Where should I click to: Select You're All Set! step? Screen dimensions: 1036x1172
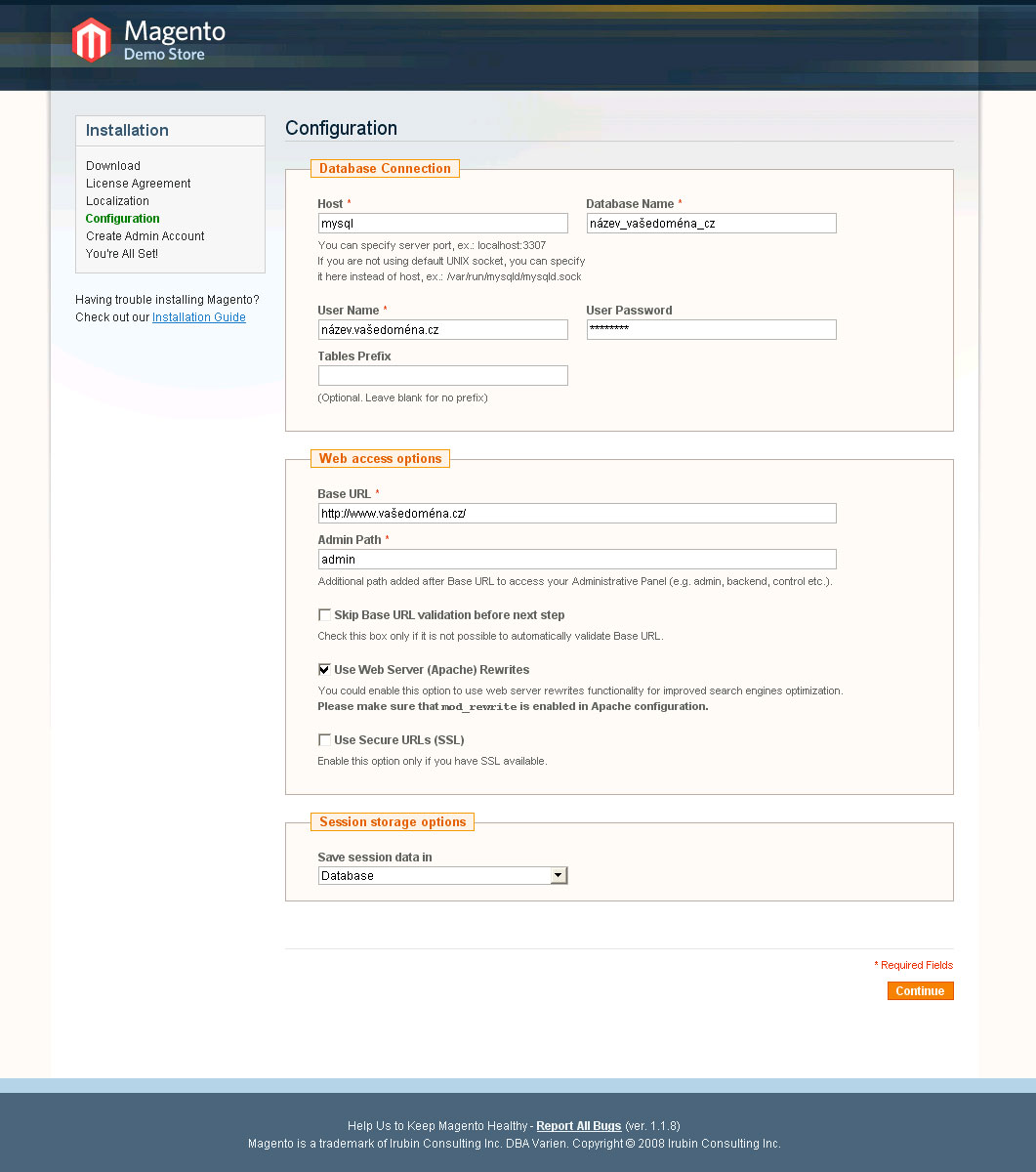[122, 254]
